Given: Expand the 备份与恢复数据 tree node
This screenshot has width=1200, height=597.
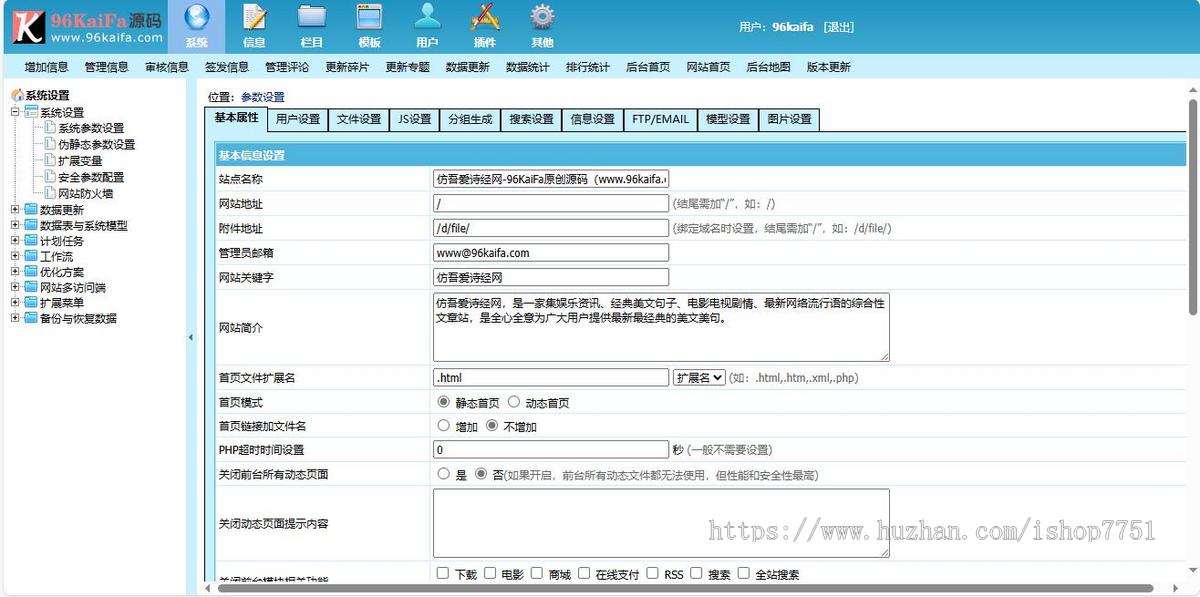Looking at the screenshot, I should point(15,319).
